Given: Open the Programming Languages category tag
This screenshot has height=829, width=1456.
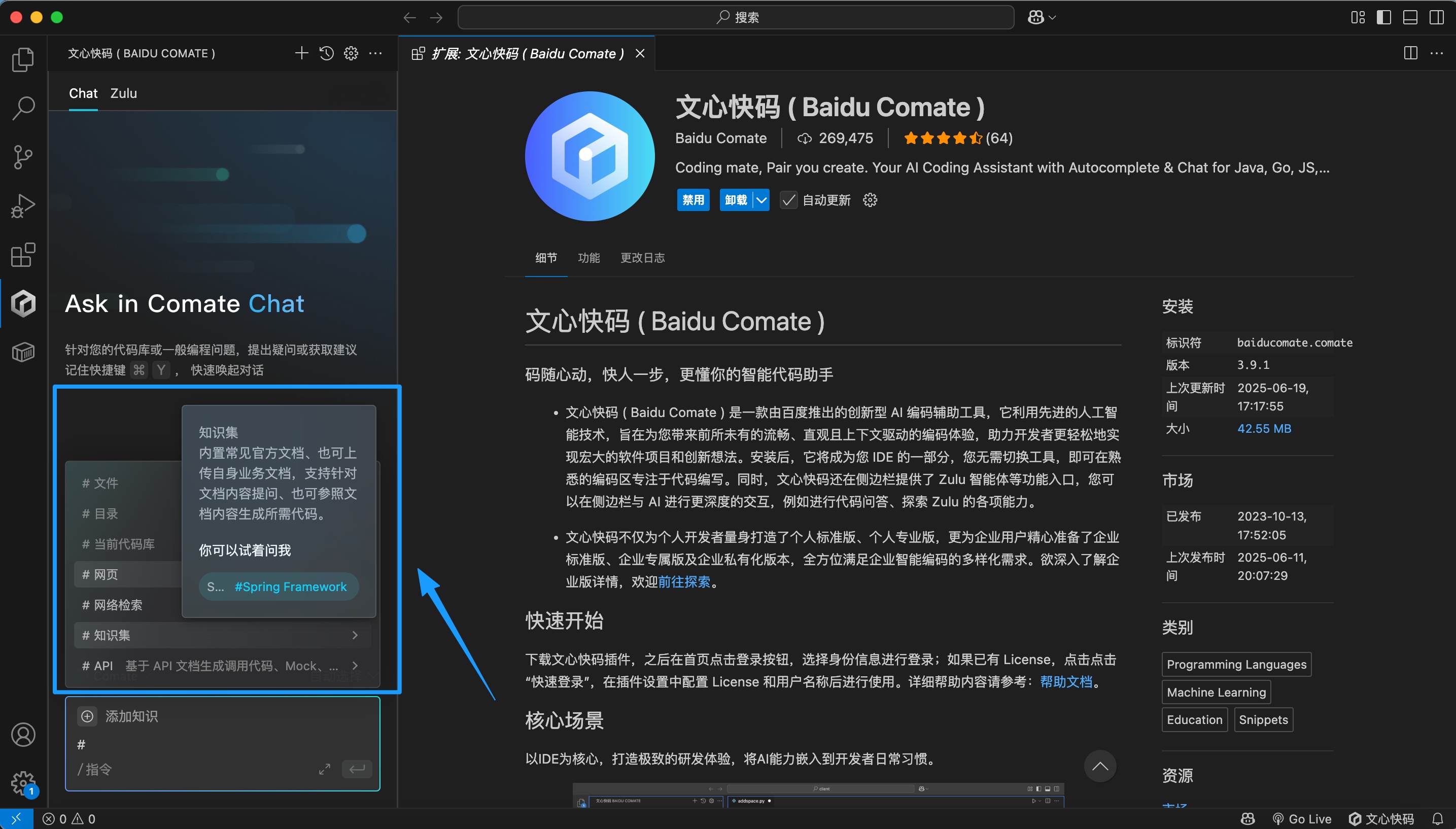Looking at the screenshot, I should (1236, 665).
